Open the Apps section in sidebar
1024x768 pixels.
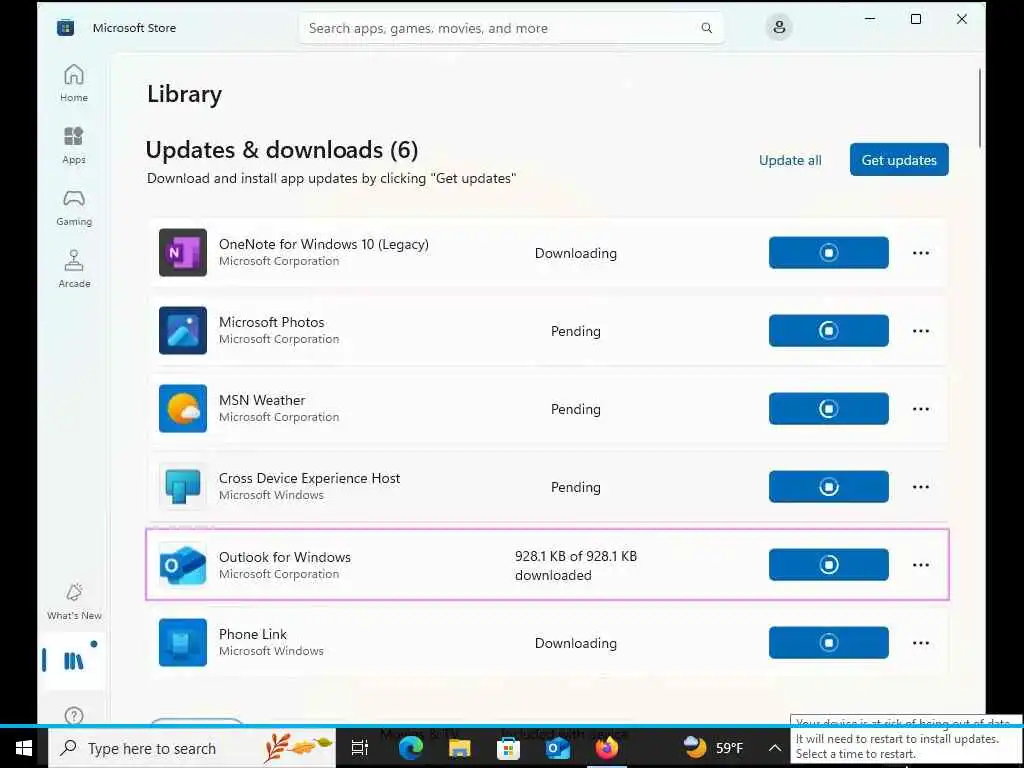pos(74,145)
